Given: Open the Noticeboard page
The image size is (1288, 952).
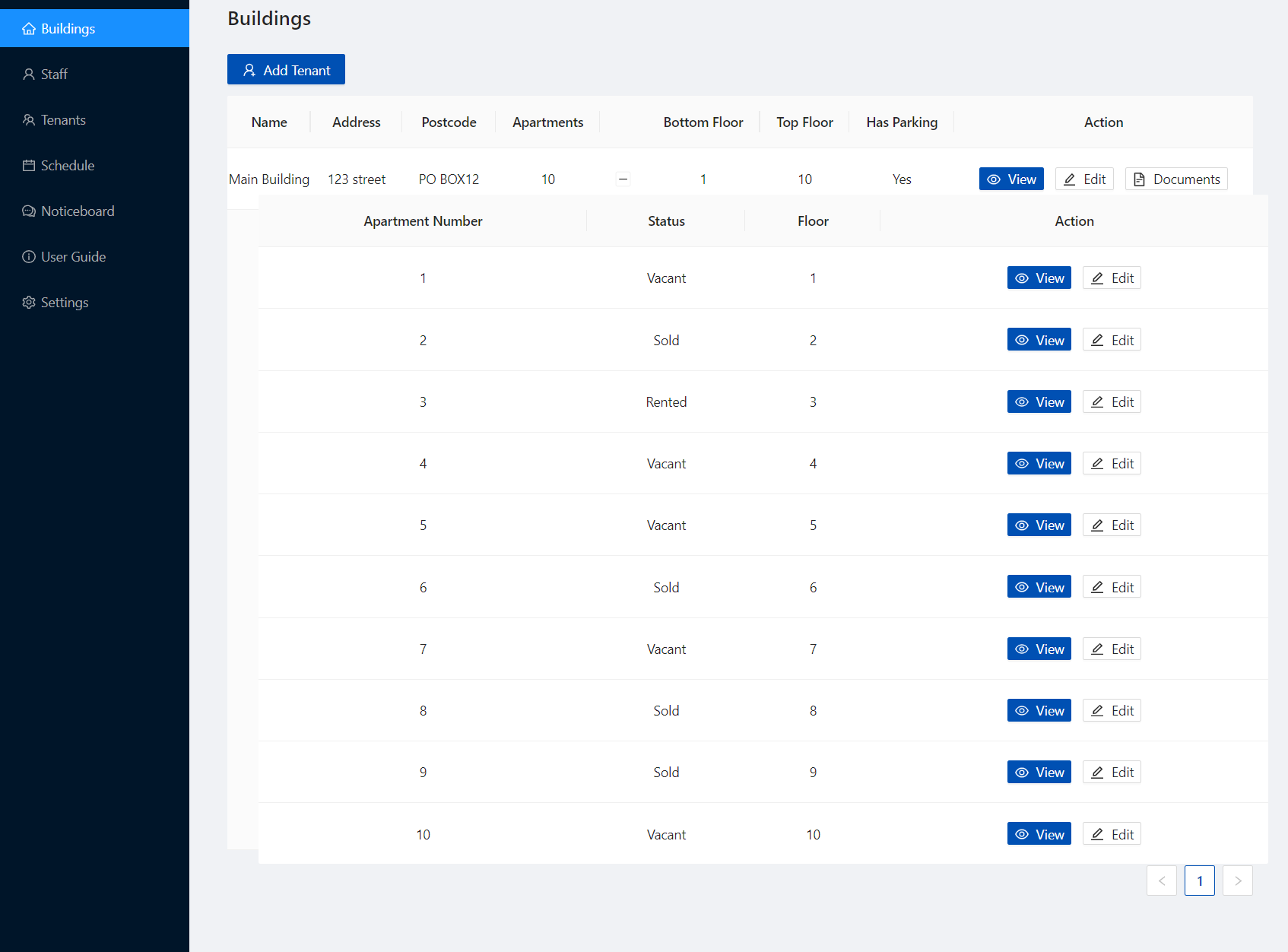Looking at the screenshot, I should 94,211.
